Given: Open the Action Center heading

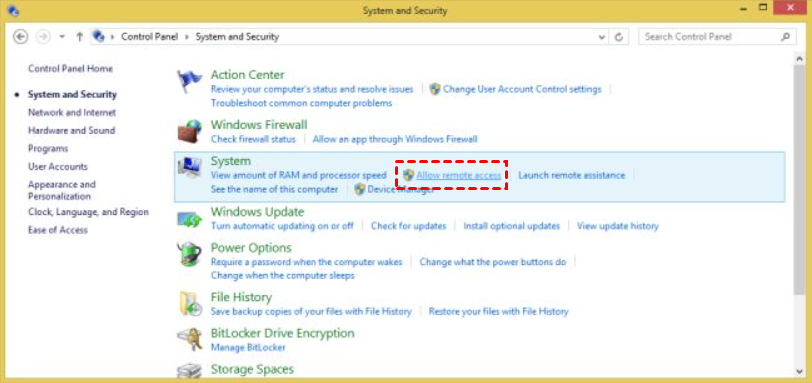Looking at the screenshot, I should tap(248, 75).
